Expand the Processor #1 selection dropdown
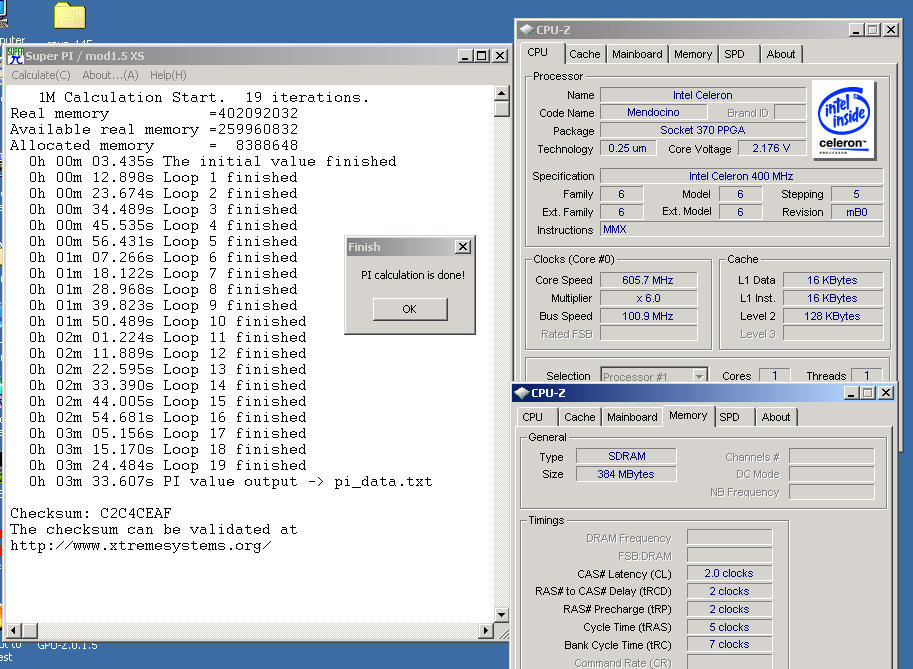The height and width of the screenshot is (669, 913). click(699, 376)
